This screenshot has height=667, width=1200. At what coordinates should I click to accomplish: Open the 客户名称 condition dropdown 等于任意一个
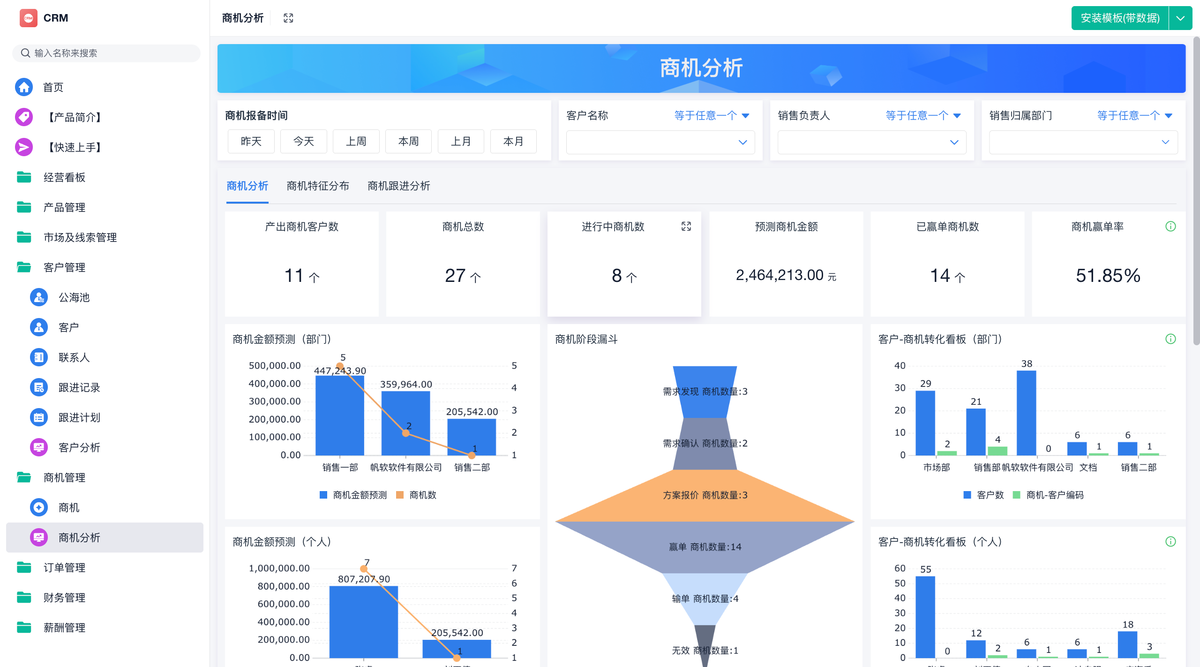tap(712, 116)
